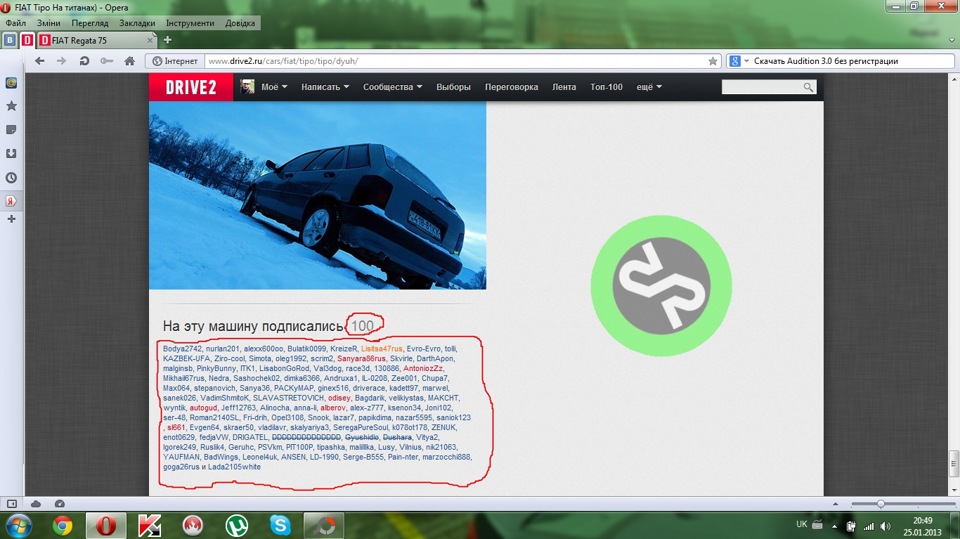Reload the page with the refresh icon
This screenshot has height=539, width=960.
click(84, 61)
